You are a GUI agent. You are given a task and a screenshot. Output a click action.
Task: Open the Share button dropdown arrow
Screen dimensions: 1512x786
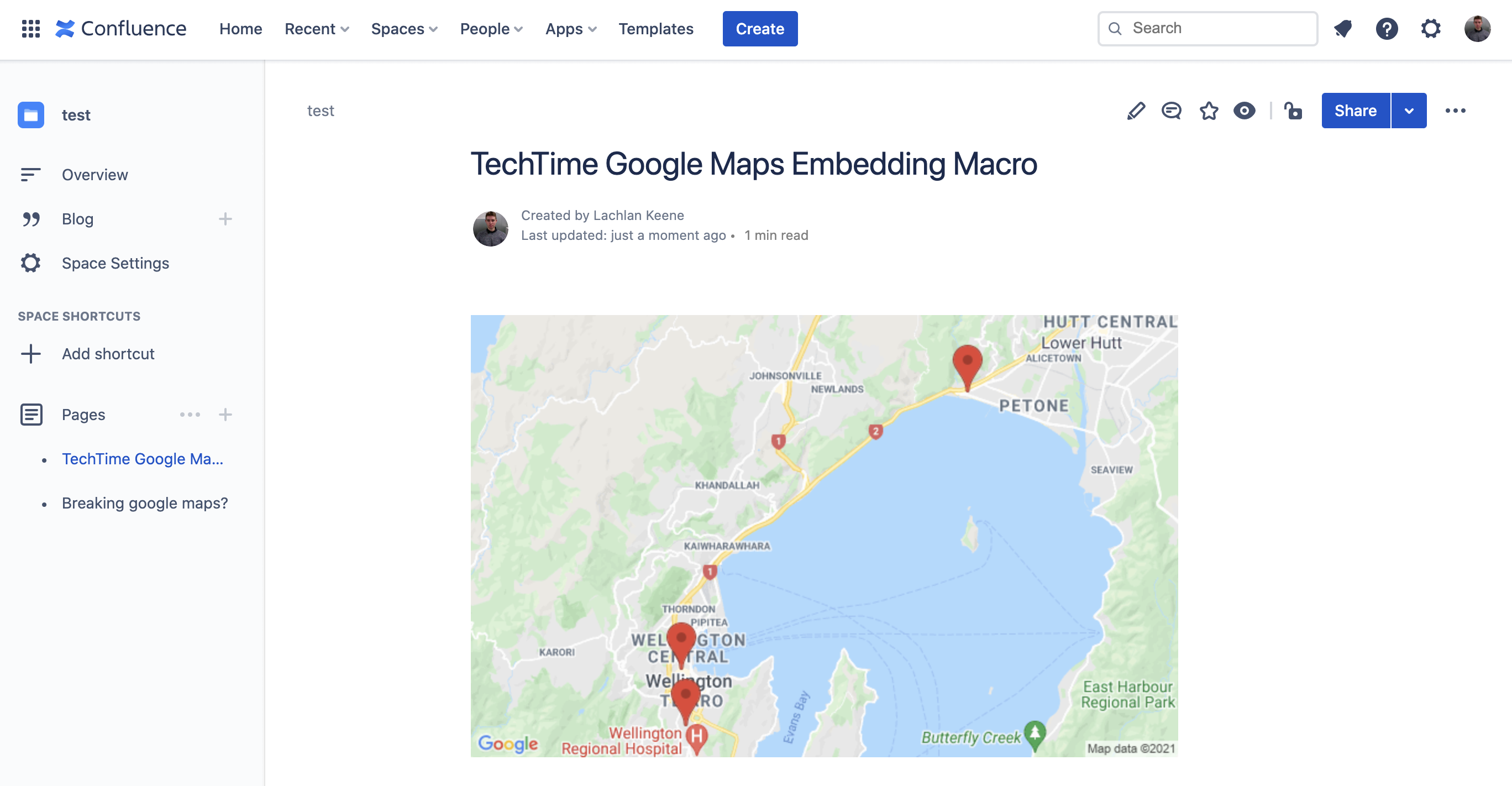[1409, 111]
